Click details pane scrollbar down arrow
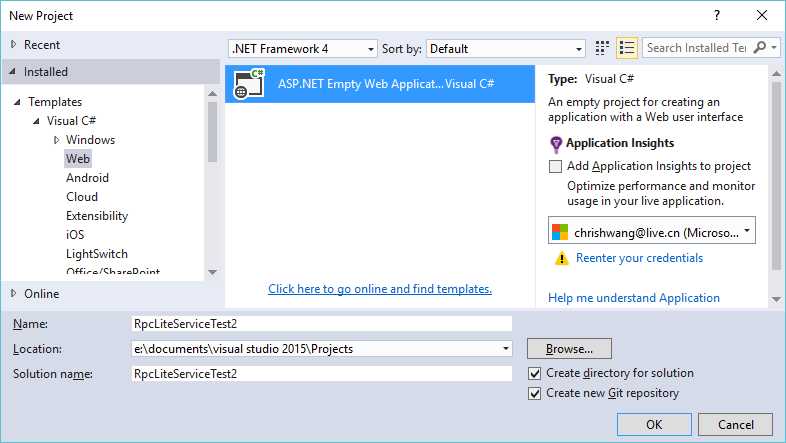Viewport: 786px width, 443px height. point(776,300)
